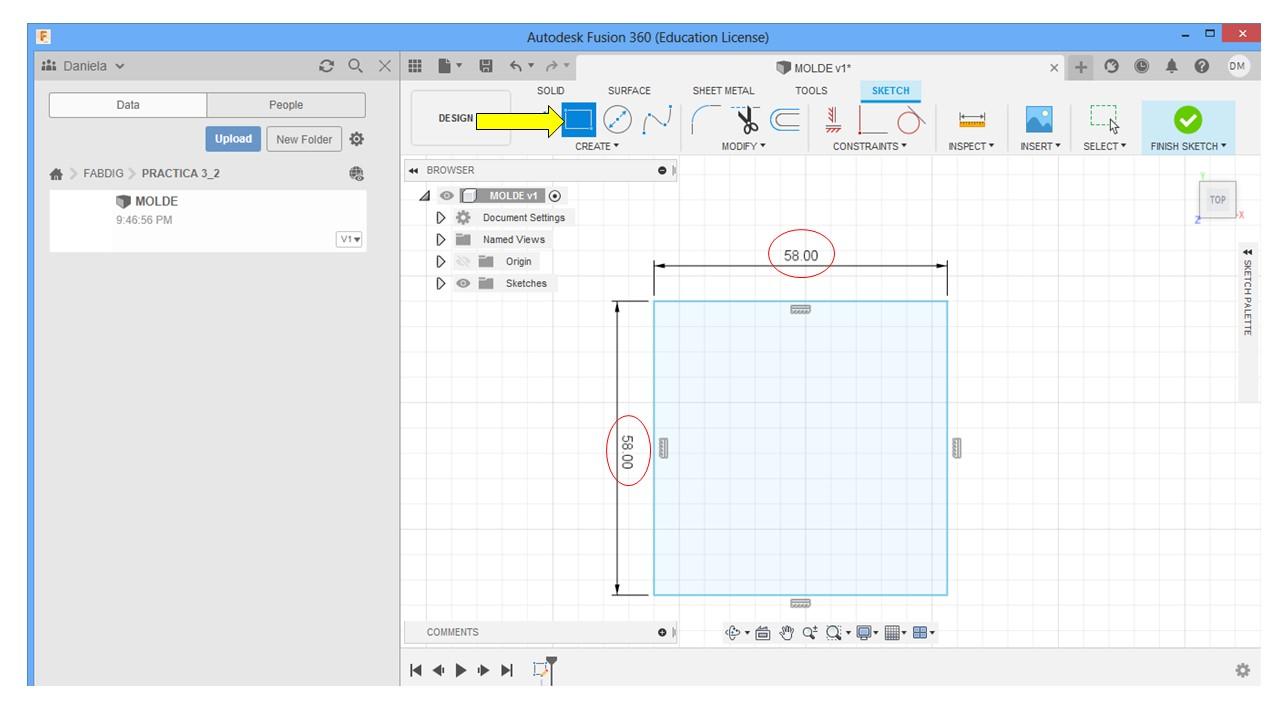Redo the undone action

coord(552,66)
